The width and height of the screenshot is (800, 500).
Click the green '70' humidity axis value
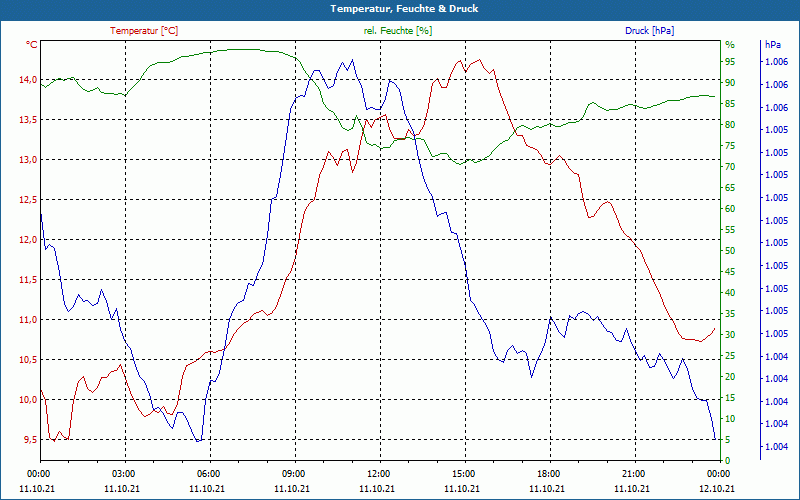click(x=730, y=167)
